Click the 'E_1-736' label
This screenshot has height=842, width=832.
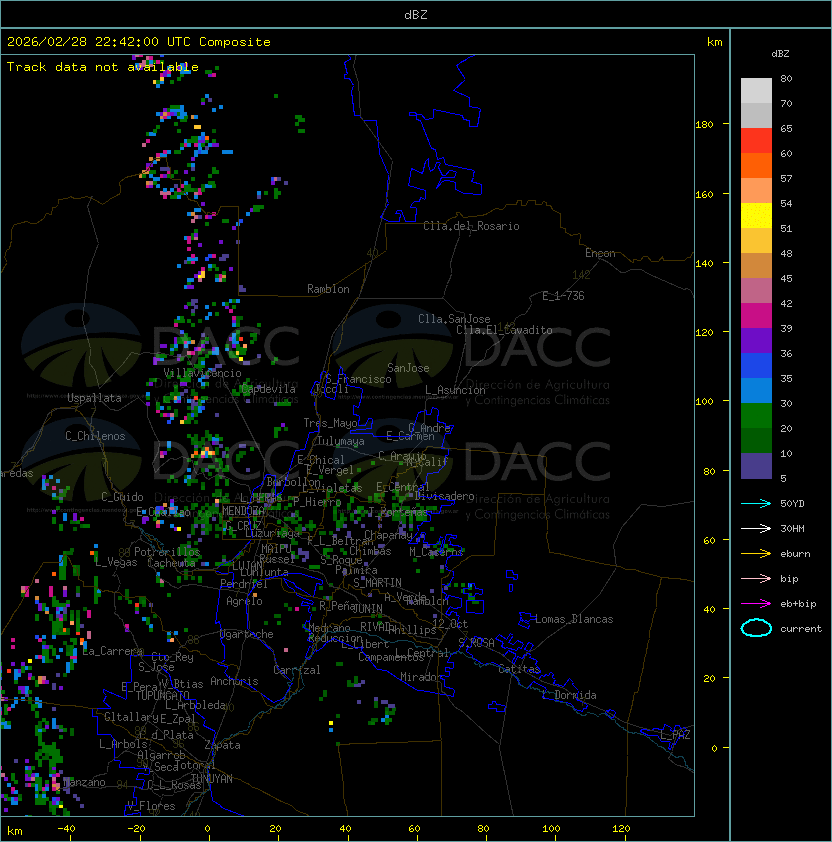[x=563, y=296]
